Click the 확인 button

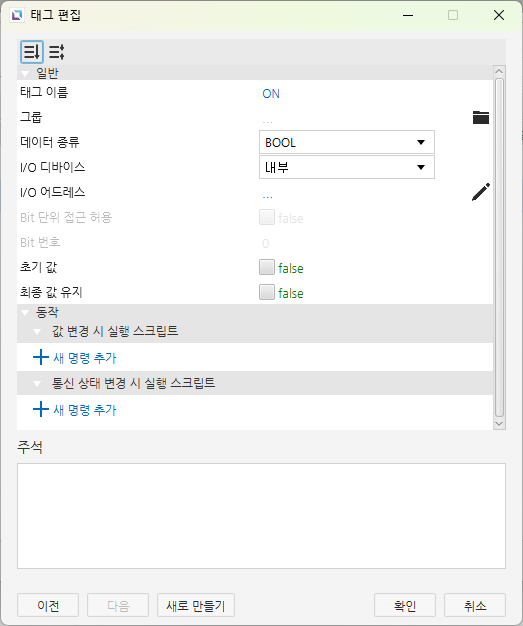tap(405, 605)
